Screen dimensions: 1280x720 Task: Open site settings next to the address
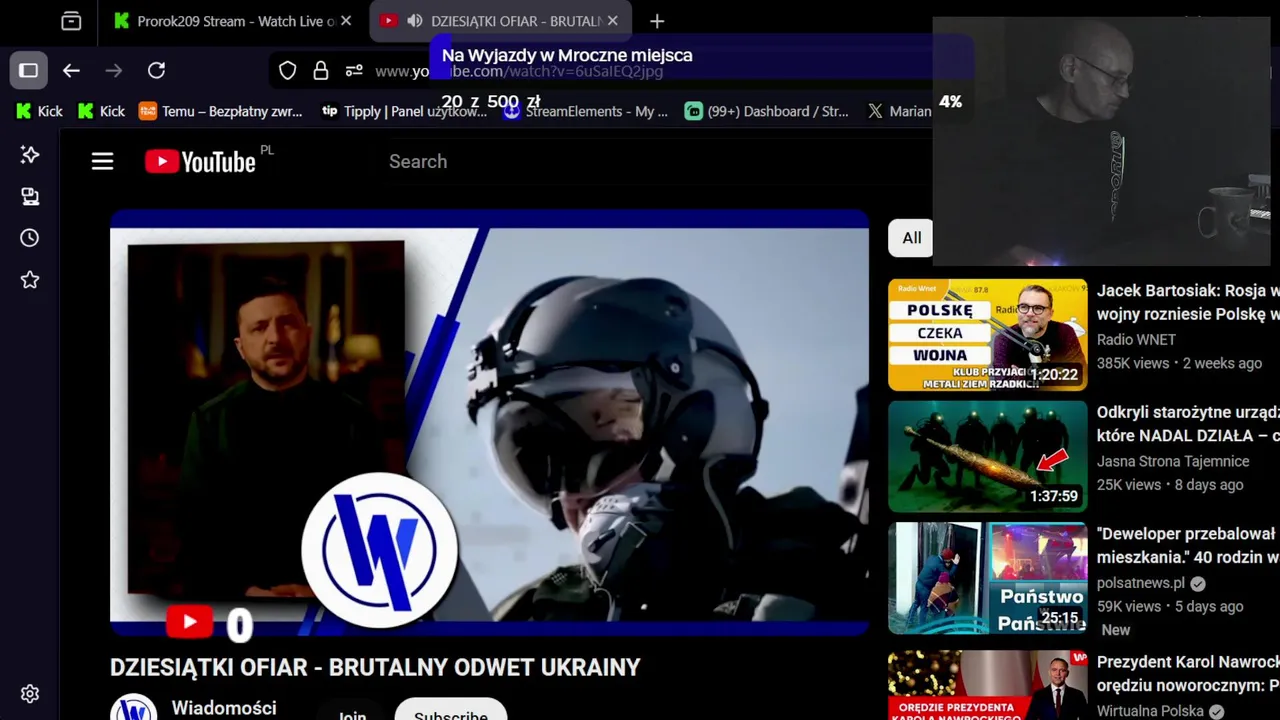(354, 71)
